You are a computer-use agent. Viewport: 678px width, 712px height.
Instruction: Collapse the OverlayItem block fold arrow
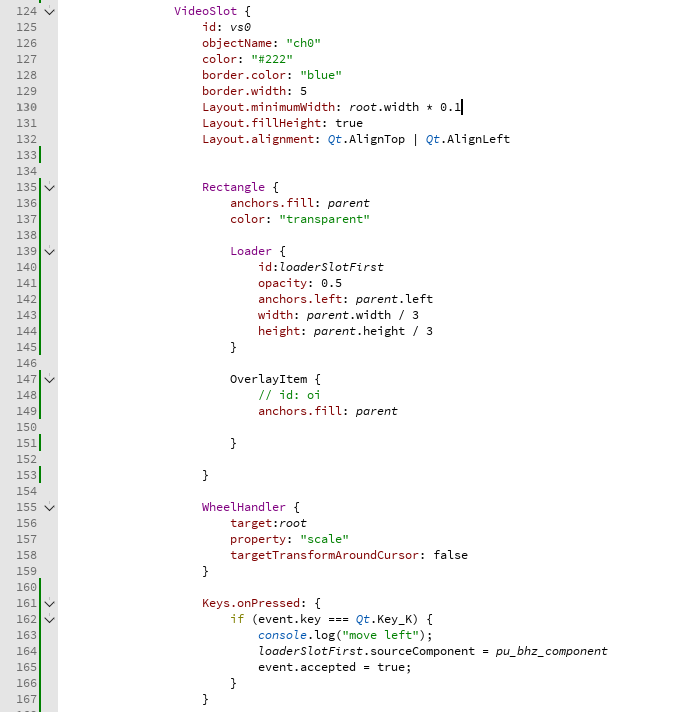(50, 379)
